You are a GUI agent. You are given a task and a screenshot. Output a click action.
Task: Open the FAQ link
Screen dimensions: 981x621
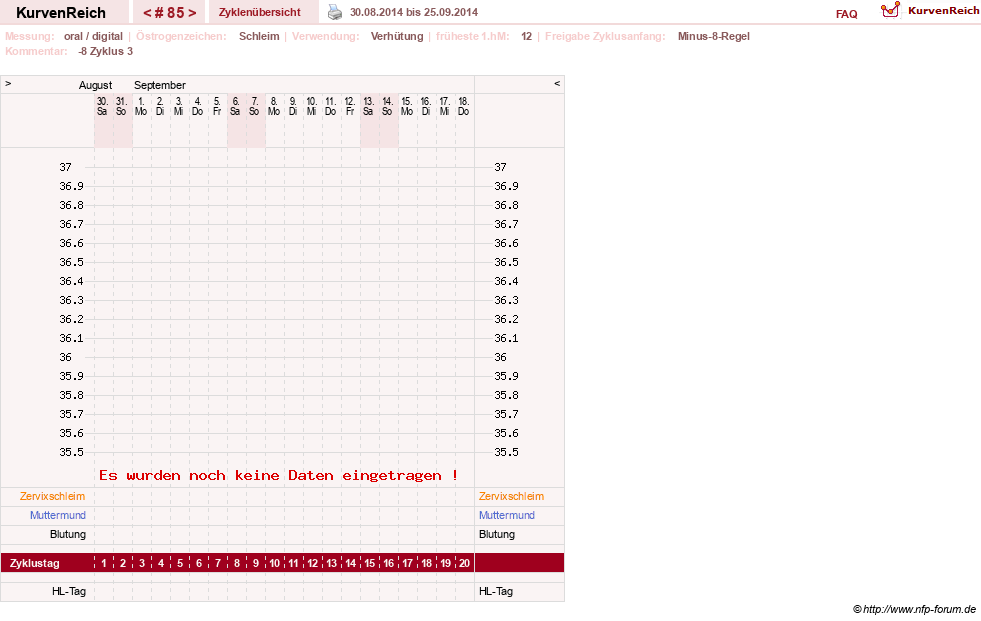pos(846,14)
